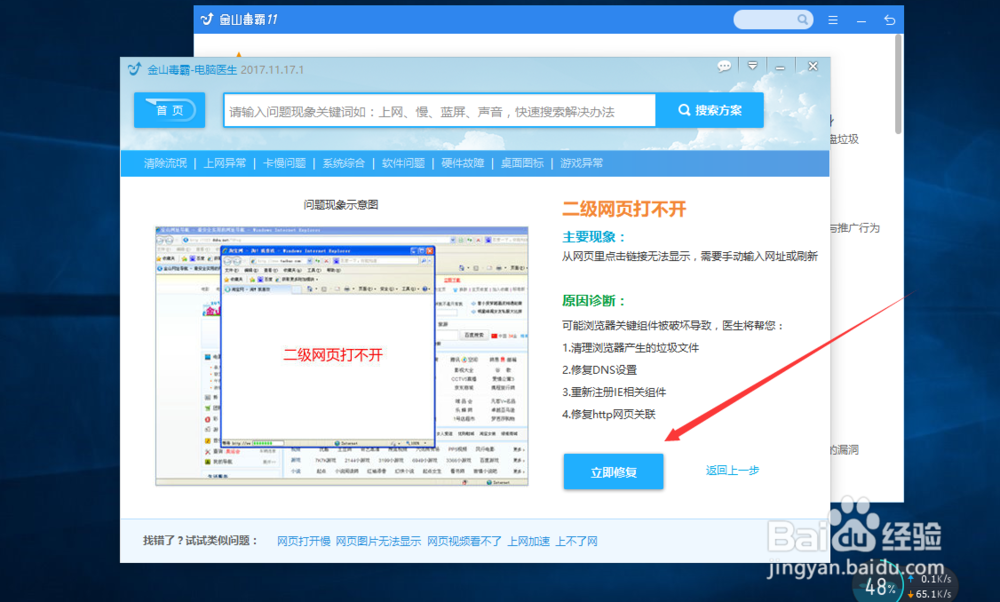Click the 金山毒霸11 logo icon
The height and width of the screenshot is (602, 1000).
[207, 19]
